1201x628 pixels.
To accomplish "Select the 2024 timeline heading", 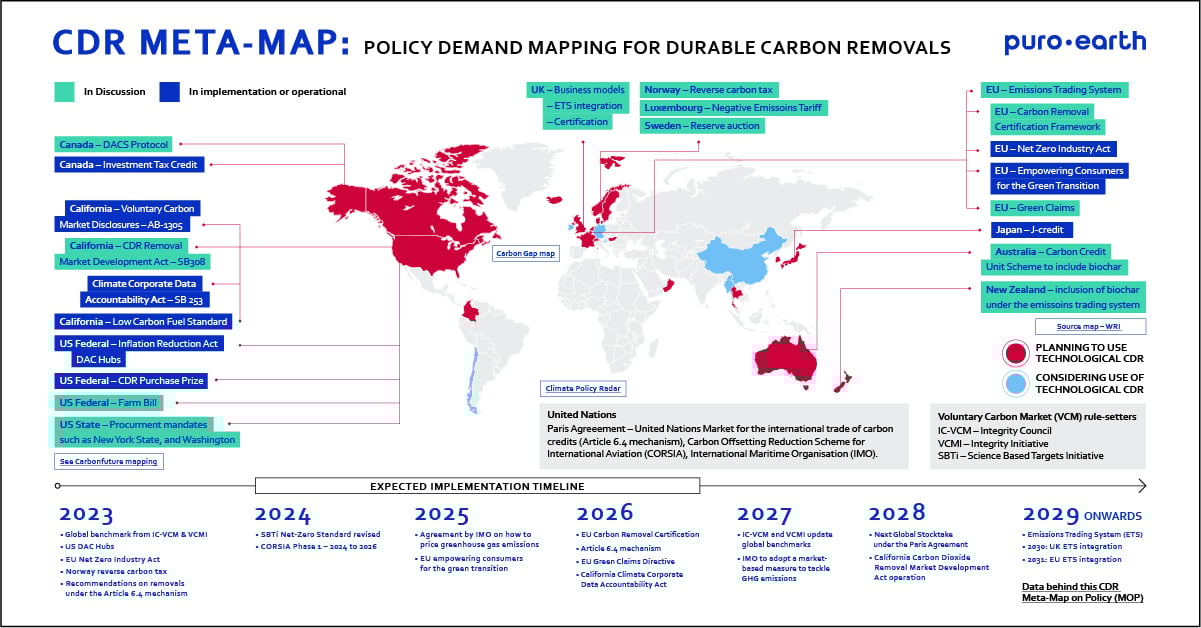I will click(x=283, y=514).
